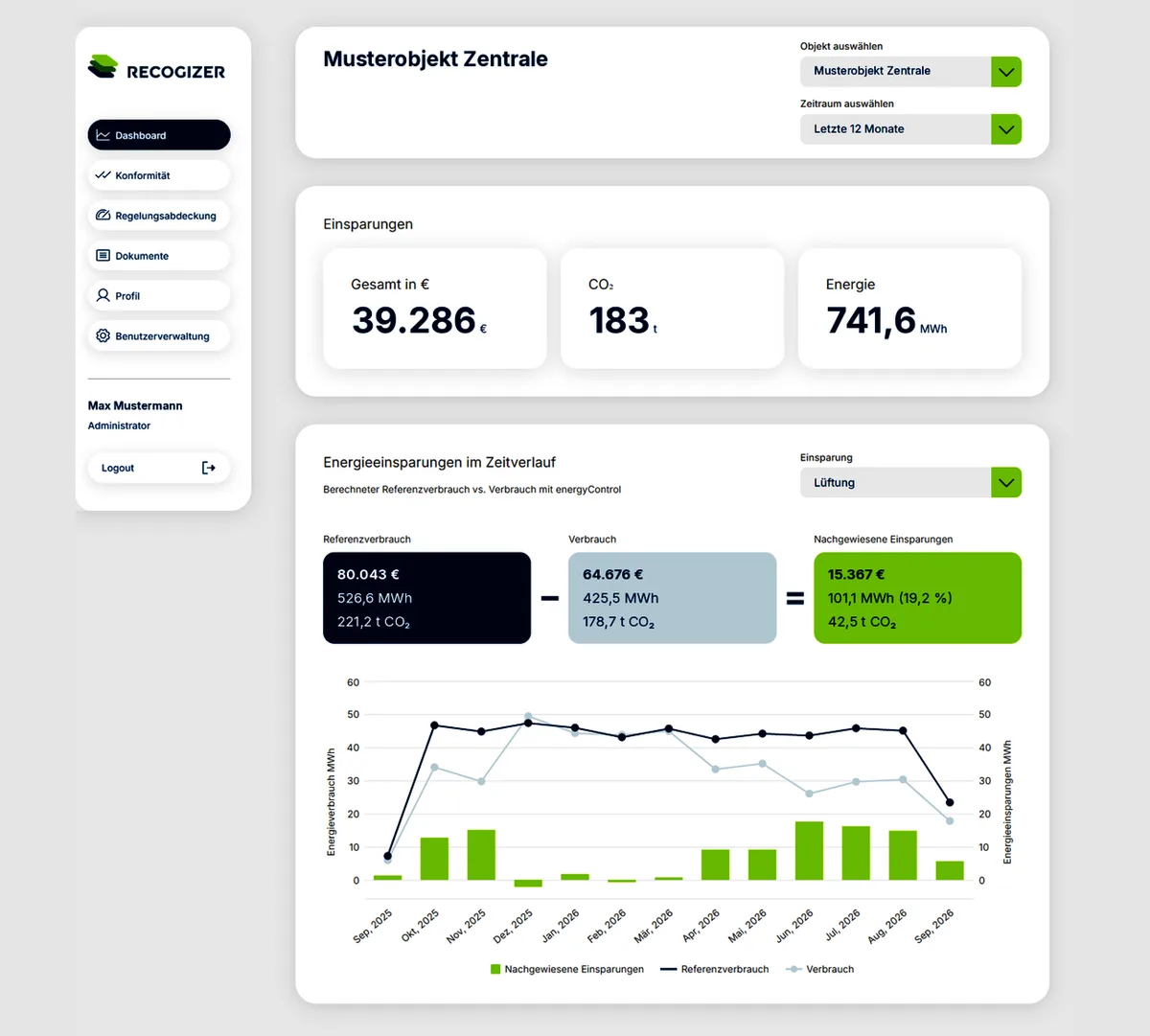Click the Musterobjekt Zentrale page heading

pos(435,58)
